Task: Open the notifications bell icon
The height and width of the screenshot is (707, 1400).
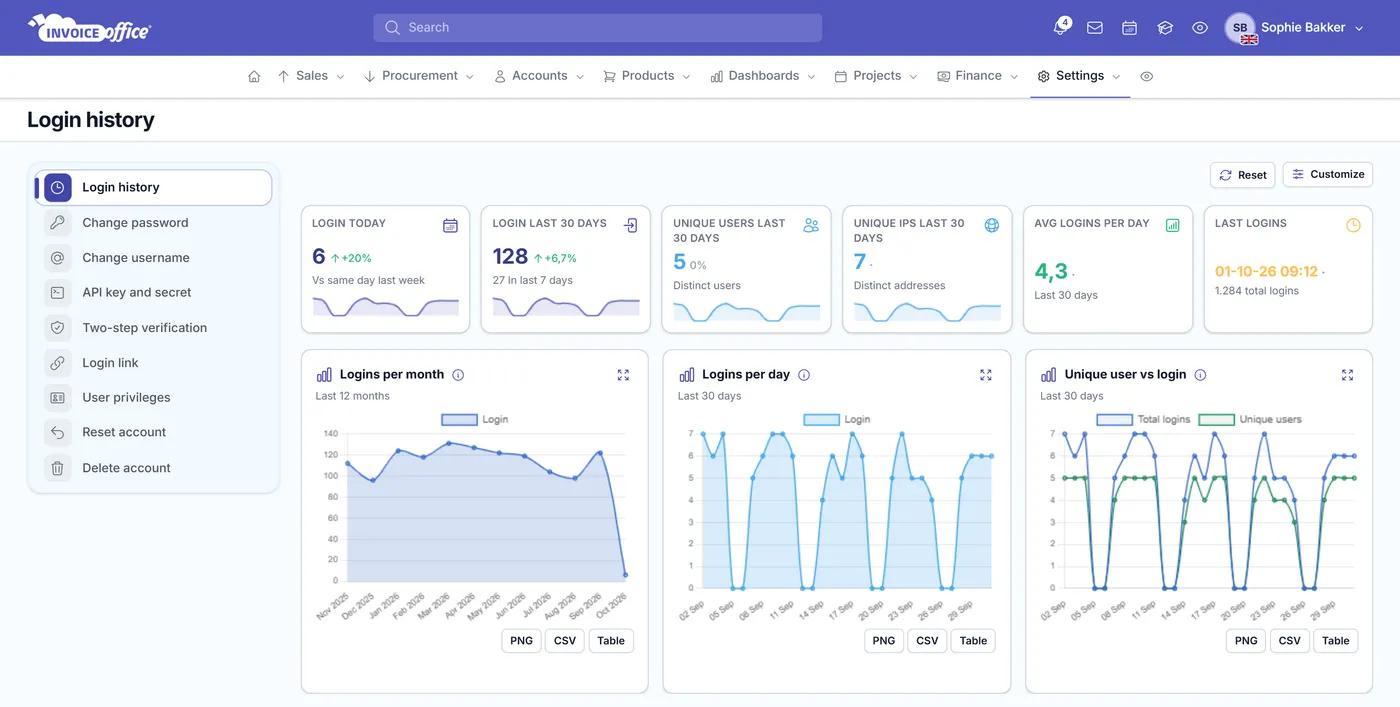Action: point(1060,28)
